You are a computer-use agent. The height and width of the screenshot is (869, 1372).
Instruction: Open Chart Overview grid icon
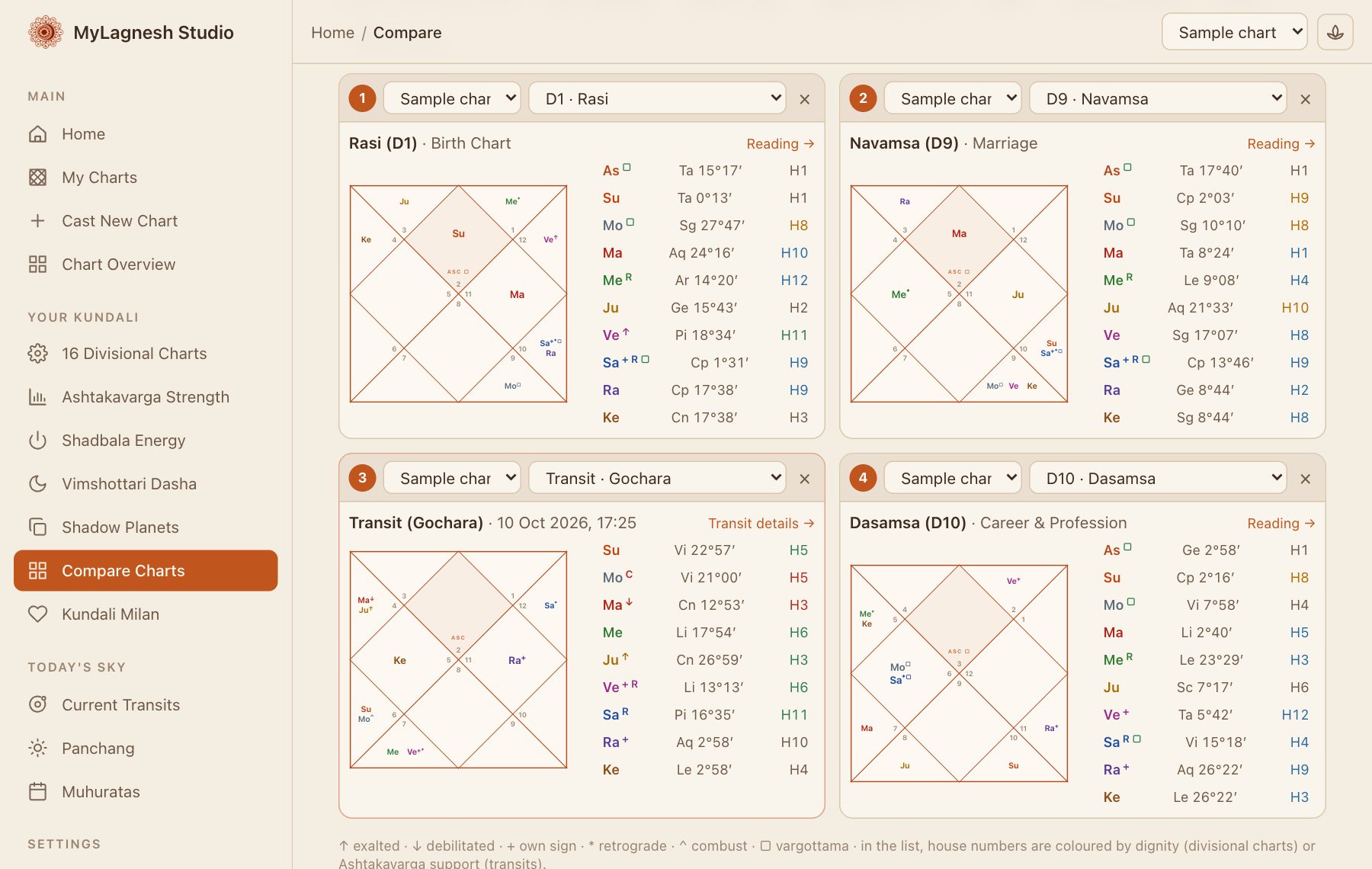37,265
